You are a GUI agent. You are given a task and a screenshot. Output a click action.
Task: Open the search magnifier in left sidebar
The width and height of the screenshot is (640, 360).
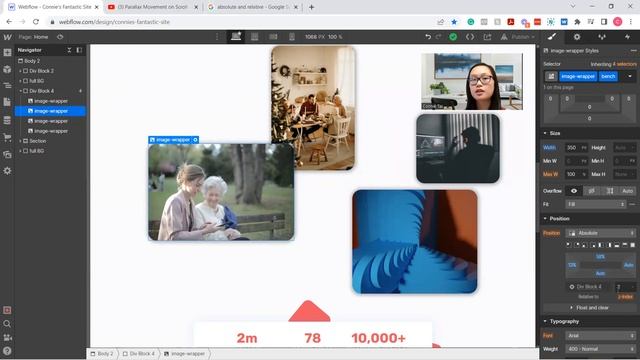click(7, 324)
